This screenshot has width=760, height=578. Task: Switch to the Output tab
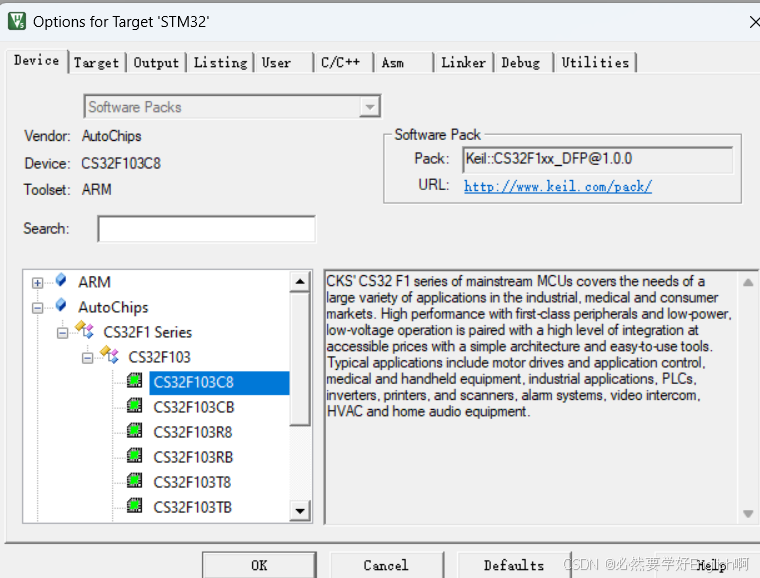point(156,63)
